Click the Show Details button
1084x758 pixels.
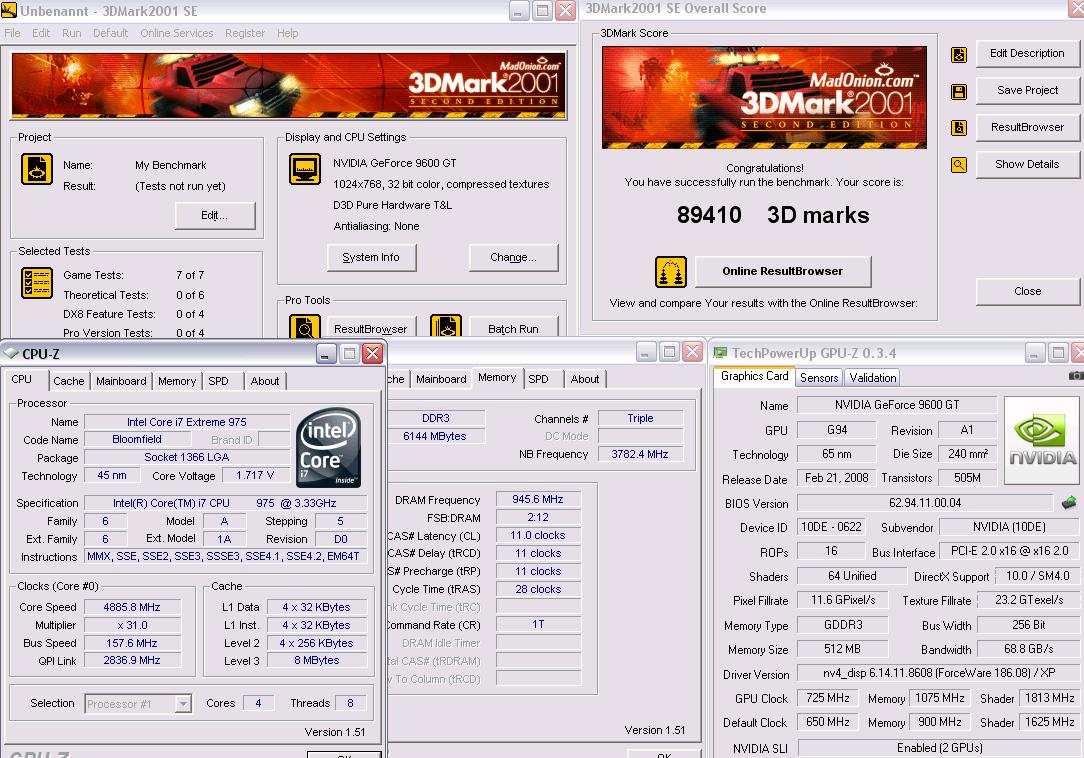tap(1027, 164)
